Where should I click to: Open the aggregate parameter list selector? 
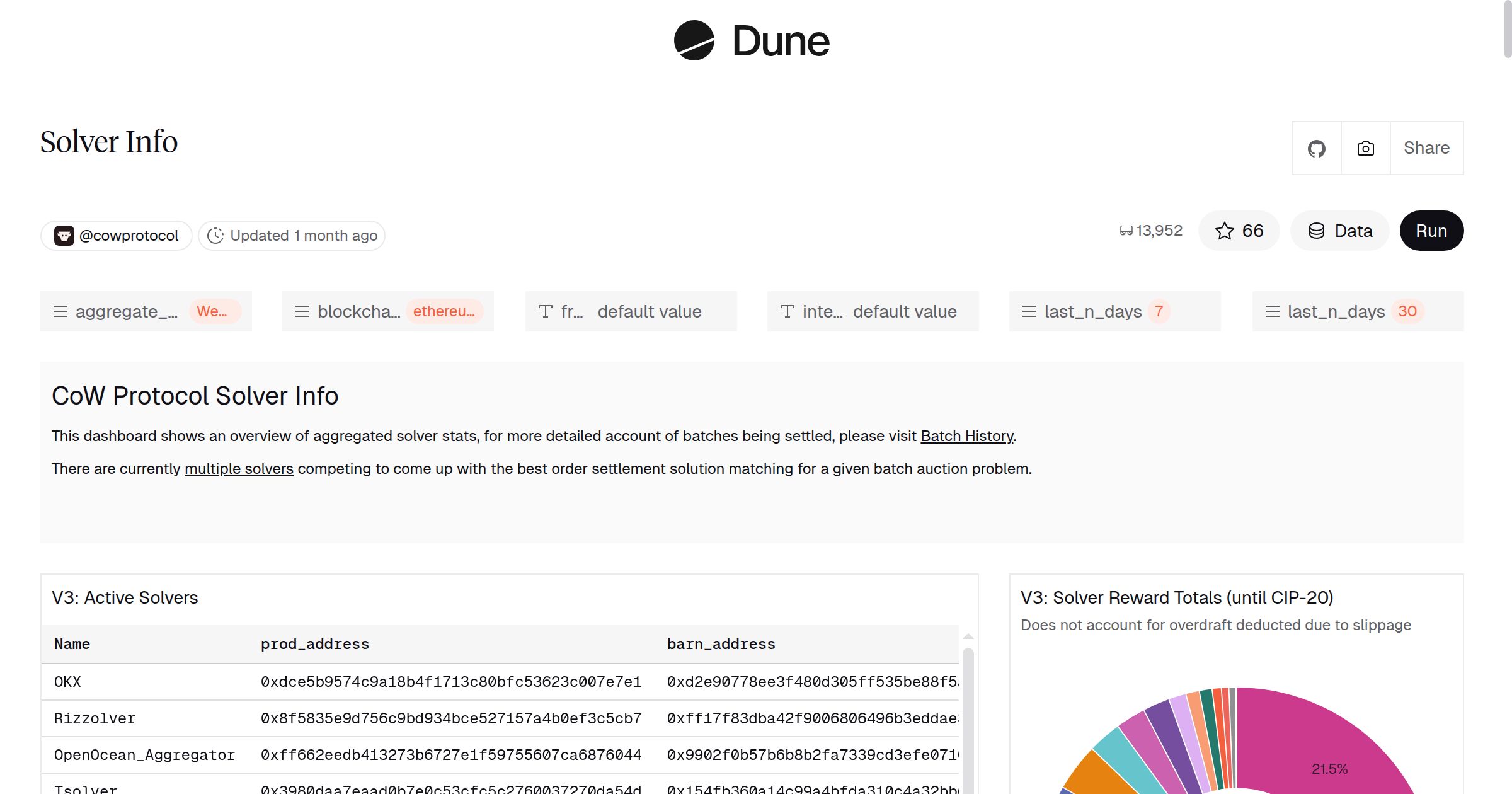pos(146,311)
